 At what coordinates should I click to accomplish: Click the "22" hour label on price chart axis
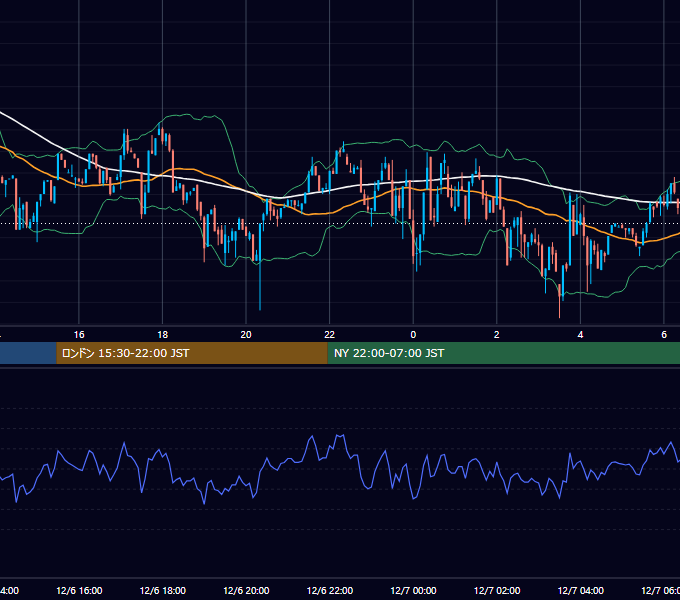pyautogui.click(x=330, y=334)
